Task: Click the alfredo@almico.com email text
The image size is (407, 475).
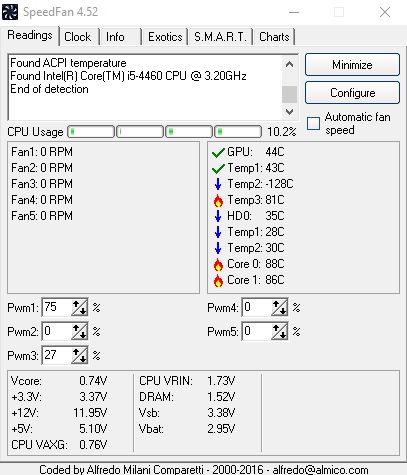Action: [x=320, y=470]
